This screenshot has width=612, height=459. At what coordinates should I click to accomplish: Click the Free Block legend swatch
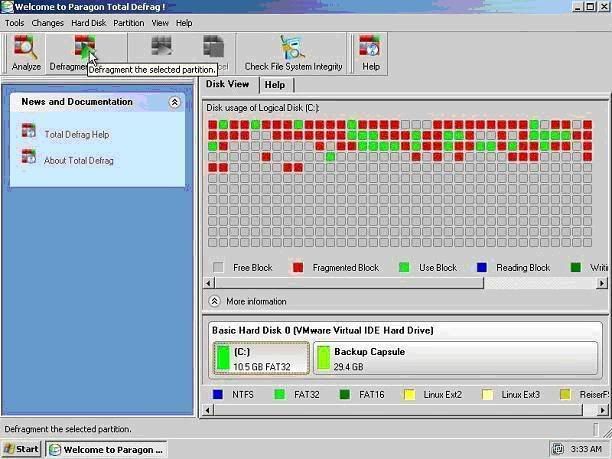218,267
